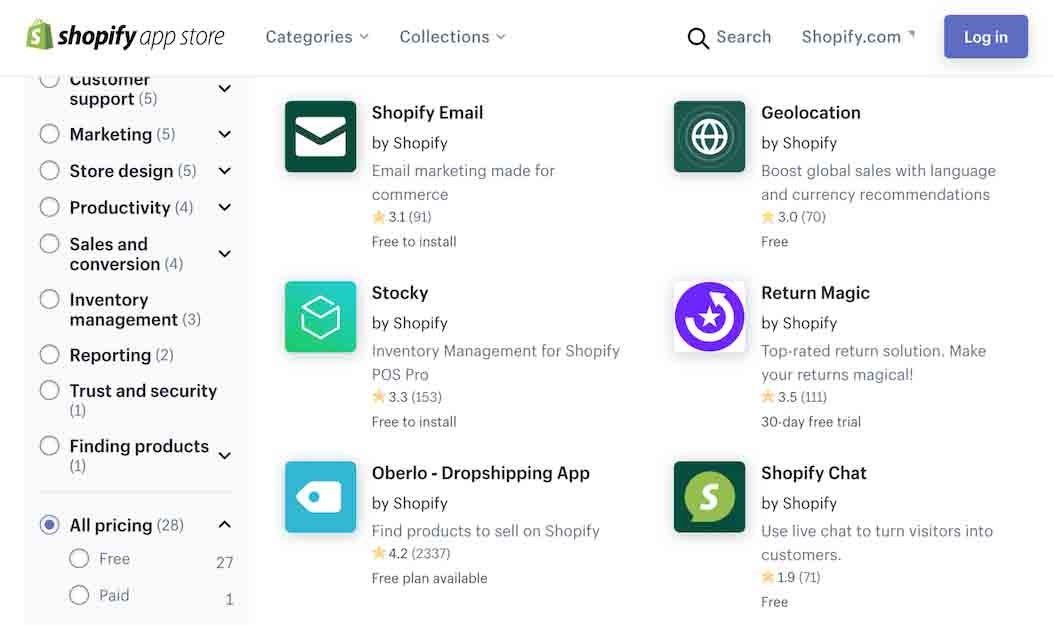Select the Finding products radio button
Screen dimensions: 1054x626
pyautogui.click(x=49, y=445)
